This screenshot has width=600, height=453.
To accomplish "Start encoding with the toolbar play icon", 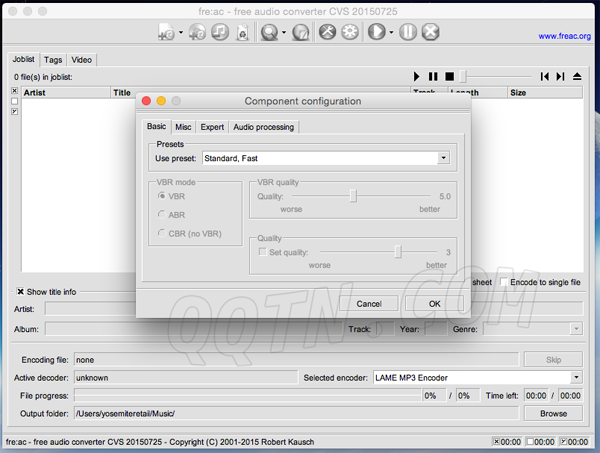I will (x=377, y=33).
